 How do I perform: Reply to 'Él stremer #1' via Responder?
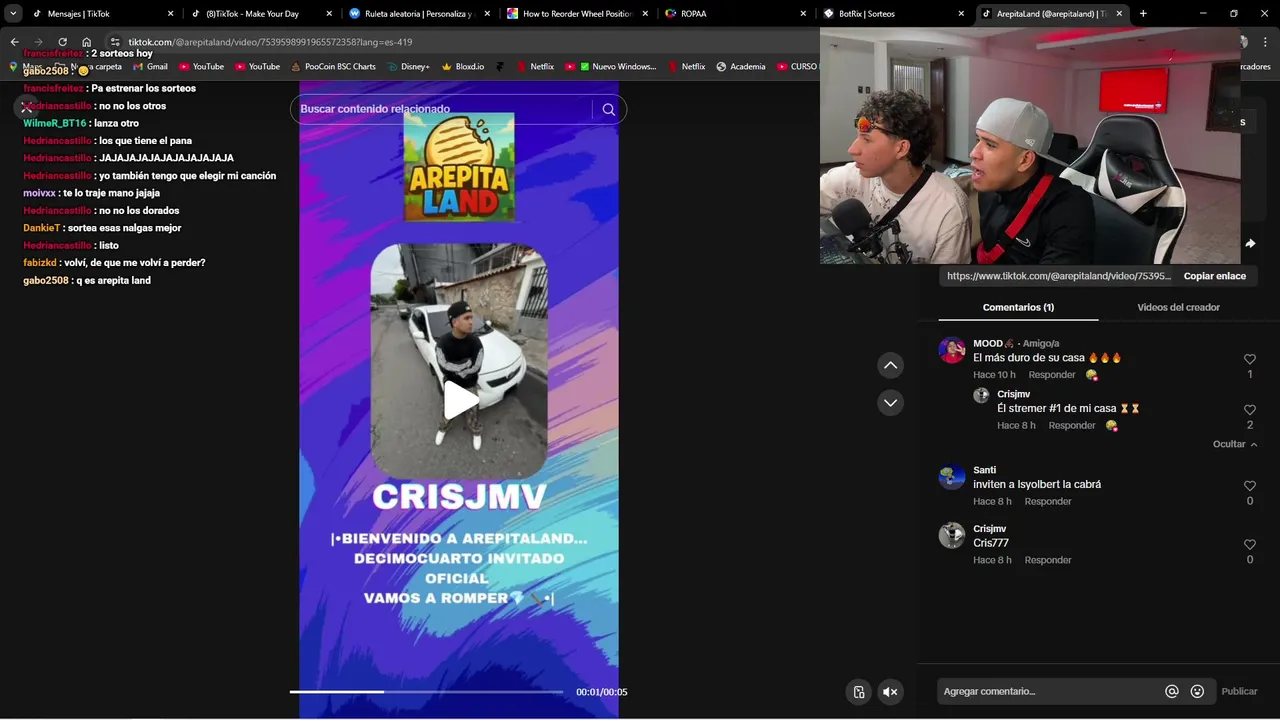(1072, 426)
